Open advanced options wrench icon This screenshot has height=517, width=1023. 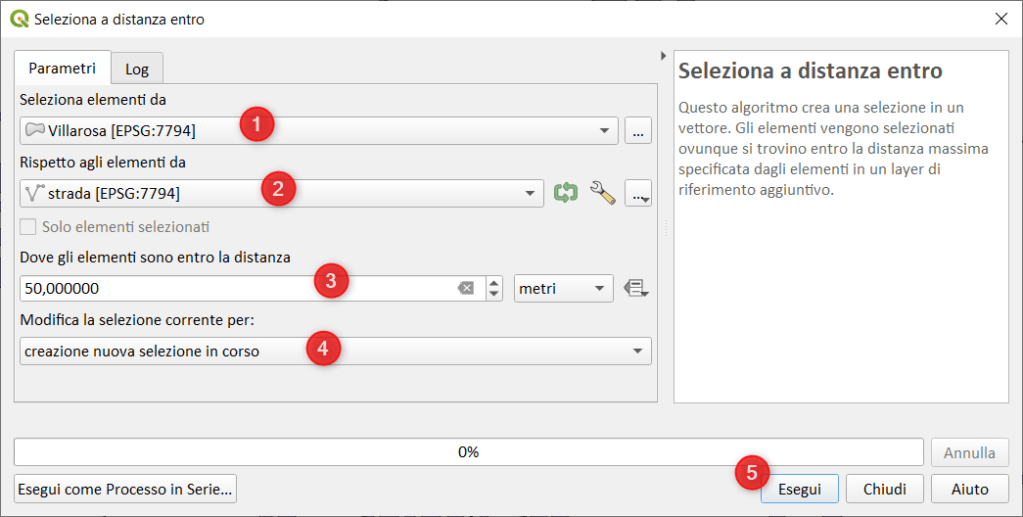602,193
